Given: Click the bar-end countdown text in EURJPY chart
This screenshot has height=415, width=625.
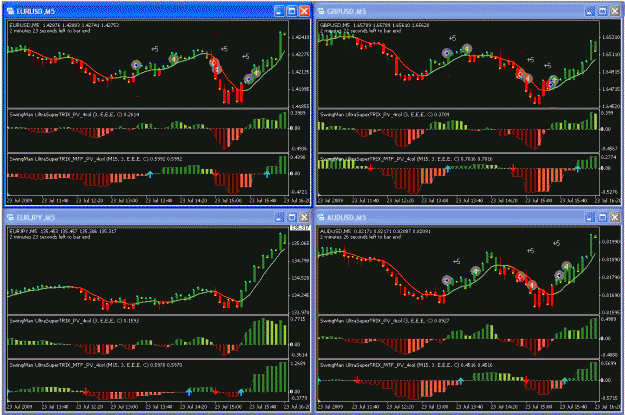Looking at the screenshot, I should point(50,237).
